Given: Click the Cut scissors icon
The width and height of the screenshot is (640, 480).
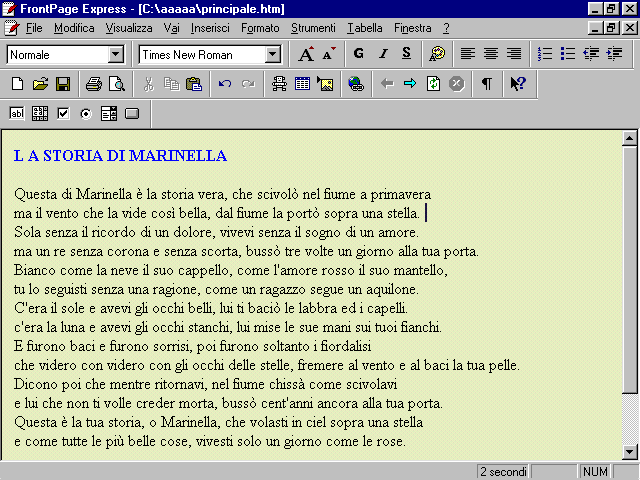Looking at the screenshot, I should [x=148, y=84].
